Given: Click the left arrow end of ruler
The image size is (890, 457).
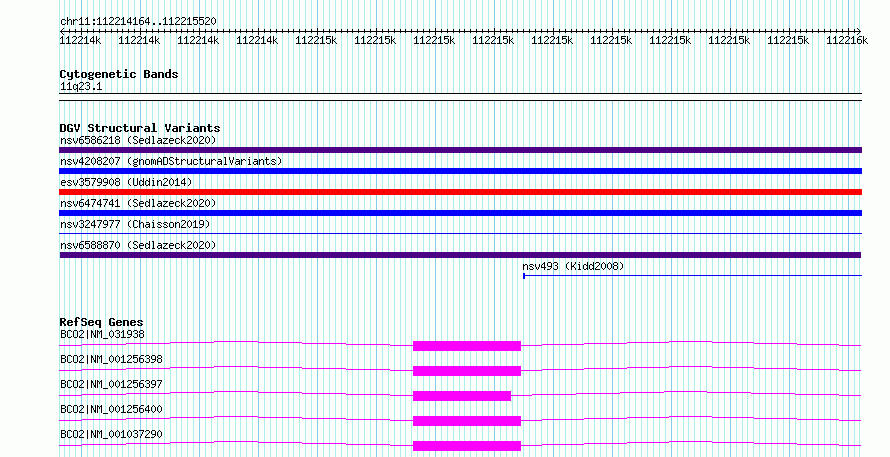Looking at the screenshot, I should pyautogui.click(x=62, y=31).
